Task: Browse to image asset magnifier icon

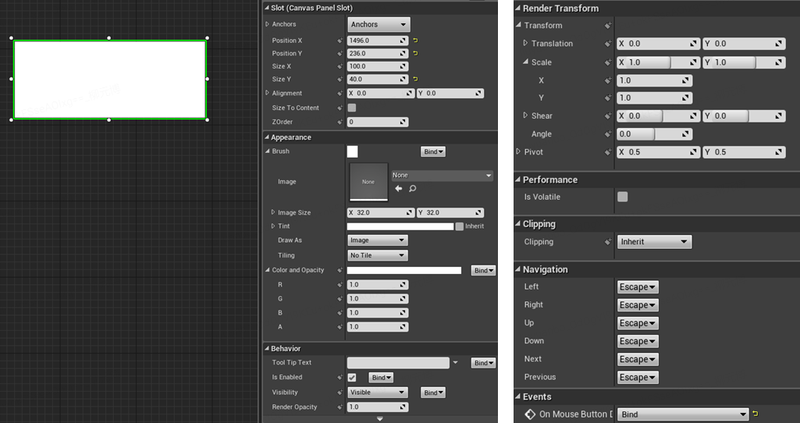Action: [x=412, y=189]
